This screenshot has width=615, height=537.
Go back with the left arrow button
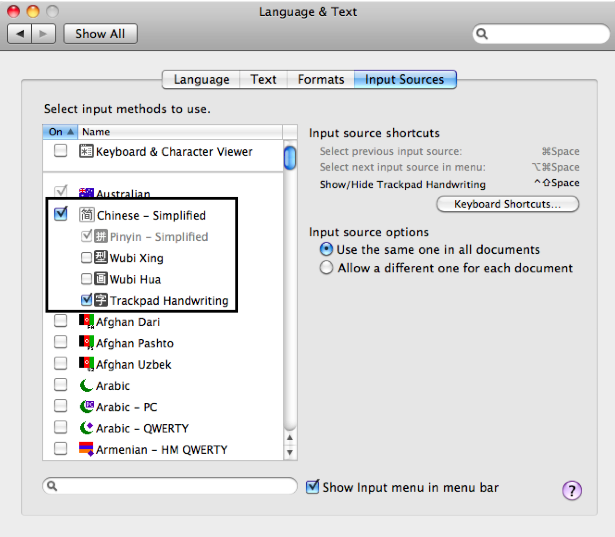pyautogui.click(x=20, y=34)
